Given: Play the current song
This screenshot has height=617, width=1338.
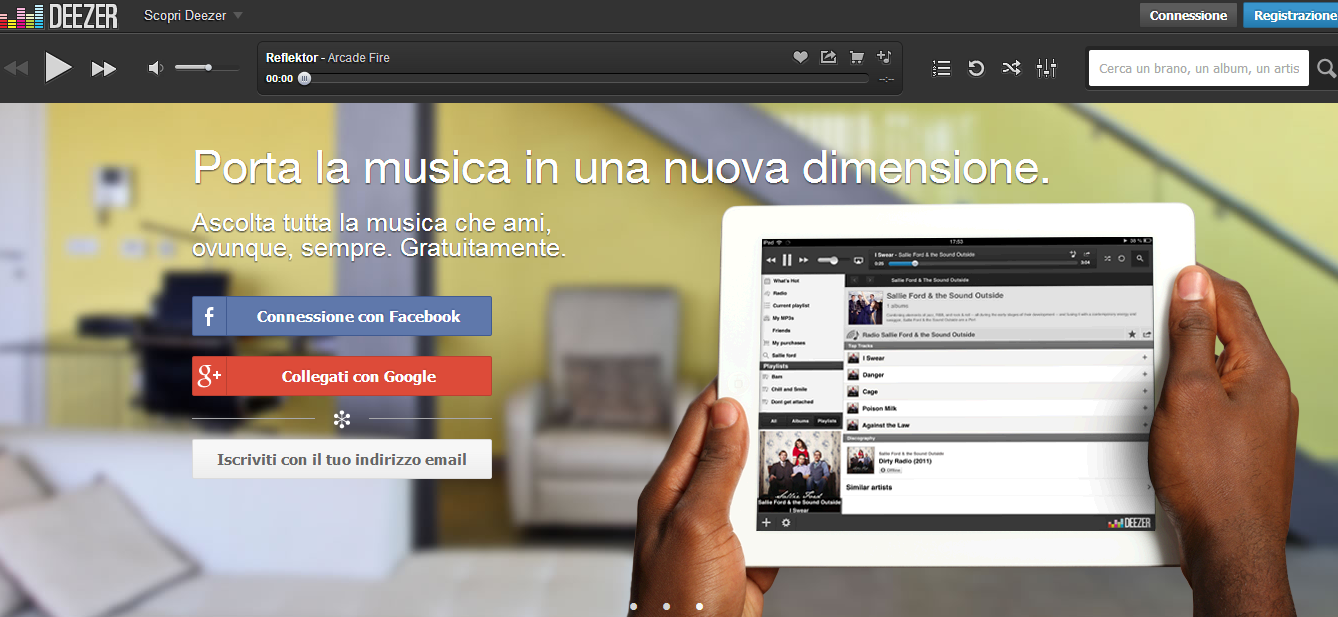Looking at the screenshot, I should coord(58,67).
